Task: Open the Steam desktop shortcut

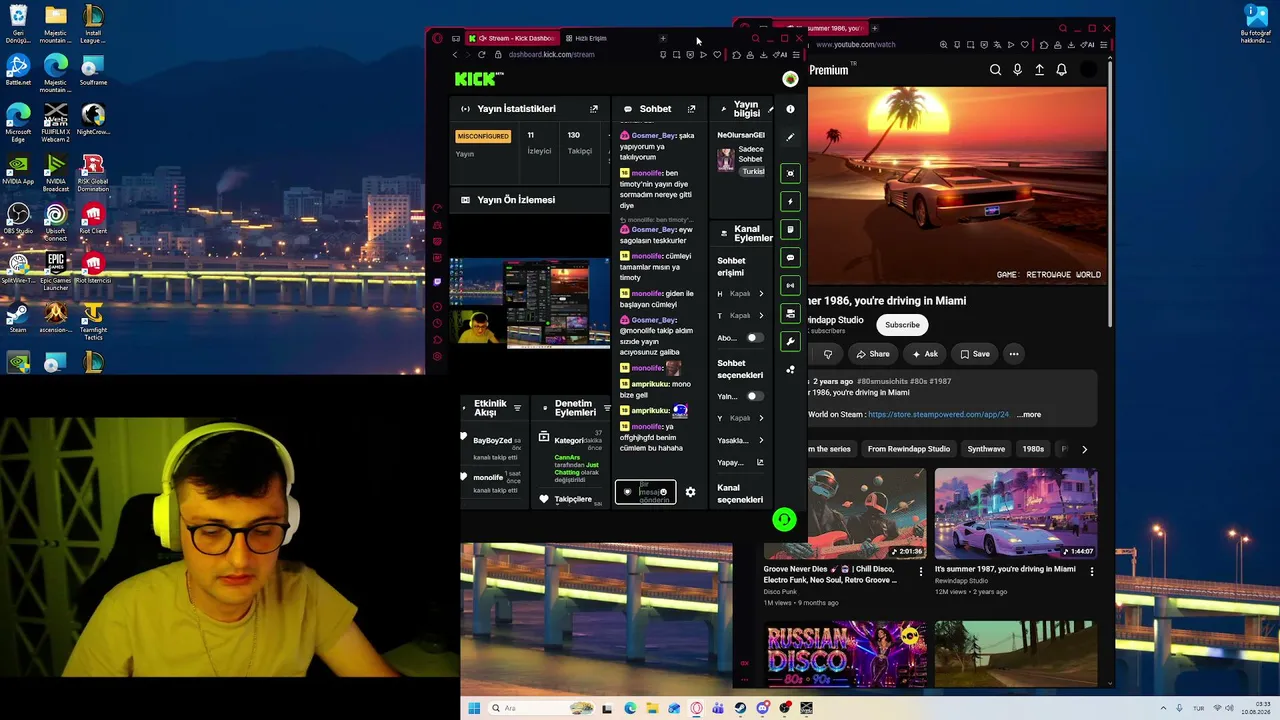Action: click(18, 320)
